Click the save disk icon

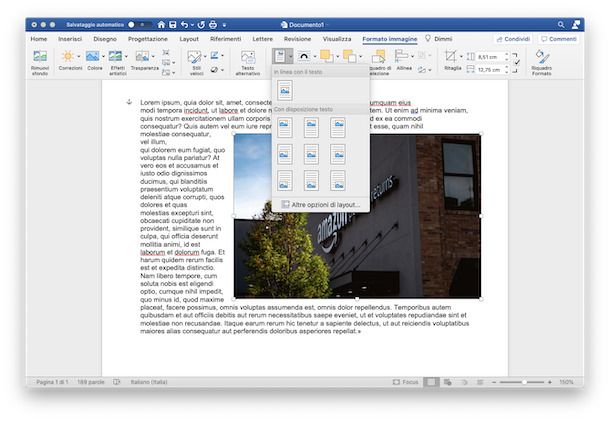pyautogui.click(x=173, y=25)
